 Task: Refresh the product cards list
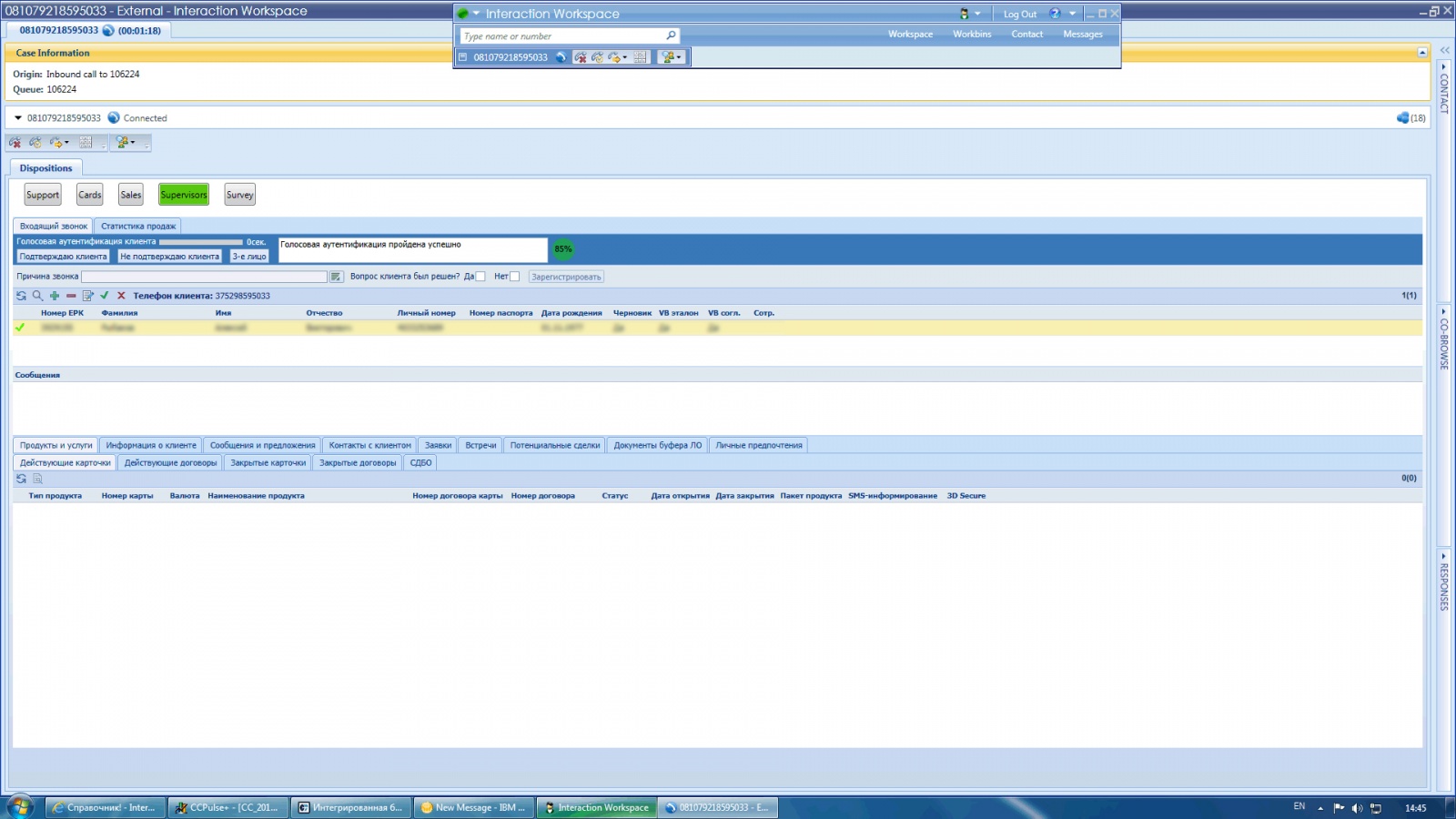[21, 479]
